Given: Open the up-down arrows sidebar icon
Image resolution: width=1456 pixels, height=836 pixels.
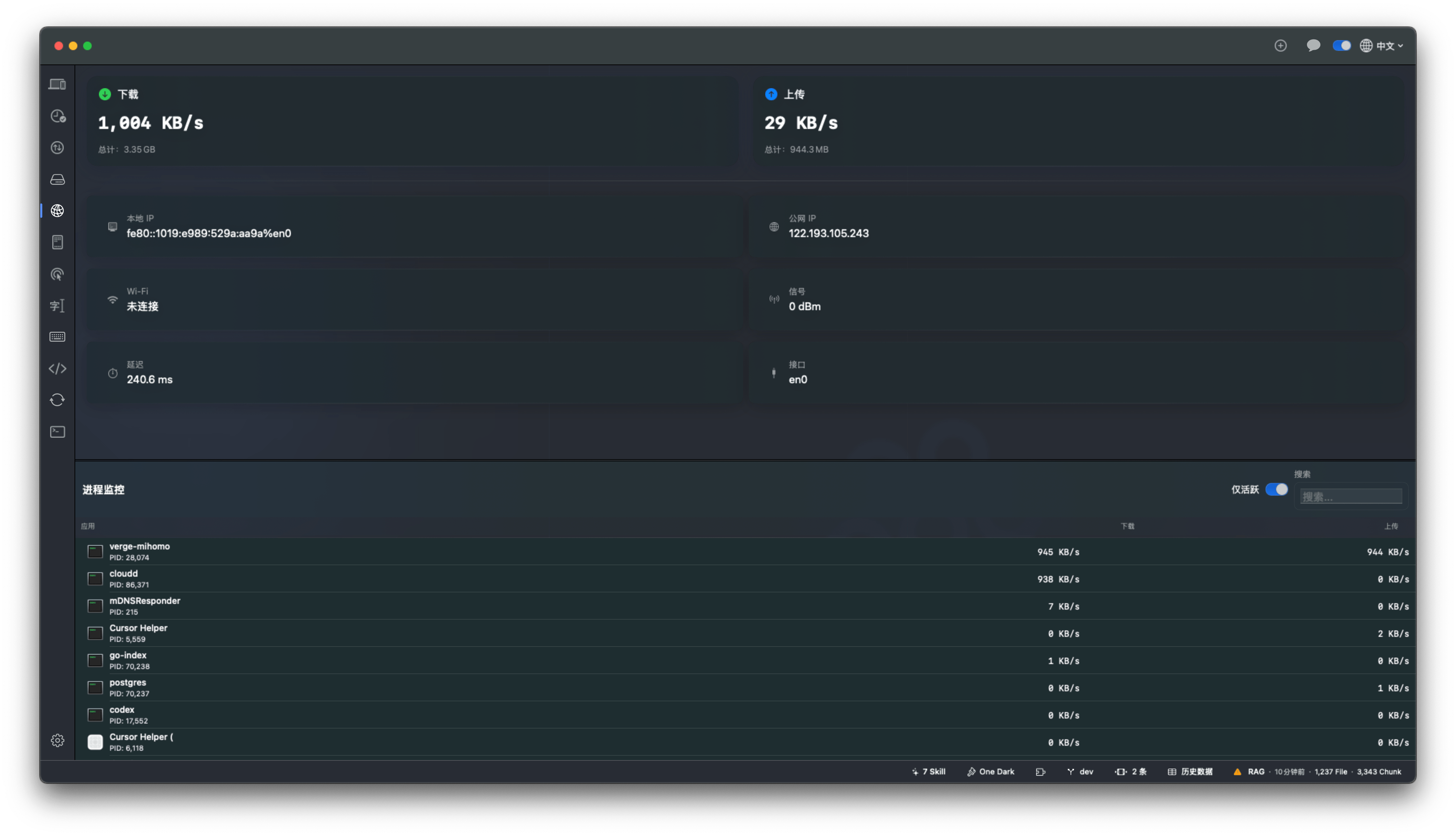Looking at the screenshot, I should (57, 148).
